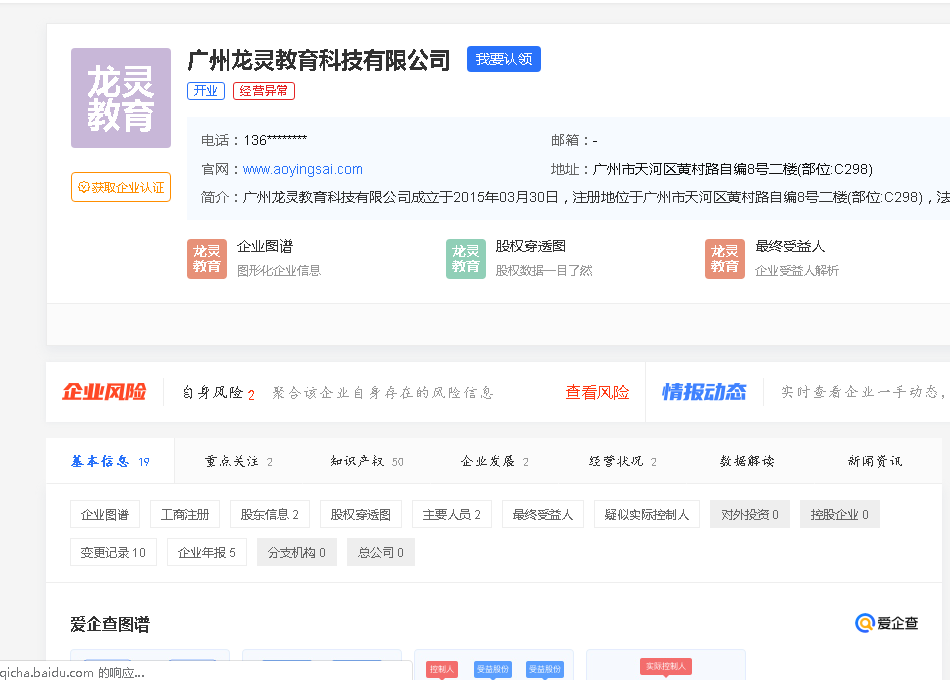Jump to 股东信息 section
Image resolution: width=950 pixels, height=680 pixels.
(270, 515)
